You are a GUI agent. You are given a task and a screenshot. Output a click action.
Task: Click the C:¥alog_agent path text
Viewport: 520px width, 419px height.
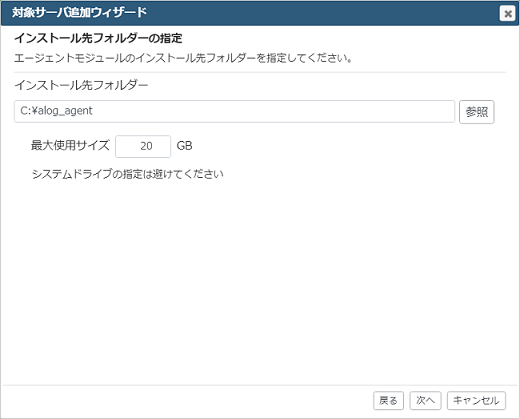tap(56, 111)
